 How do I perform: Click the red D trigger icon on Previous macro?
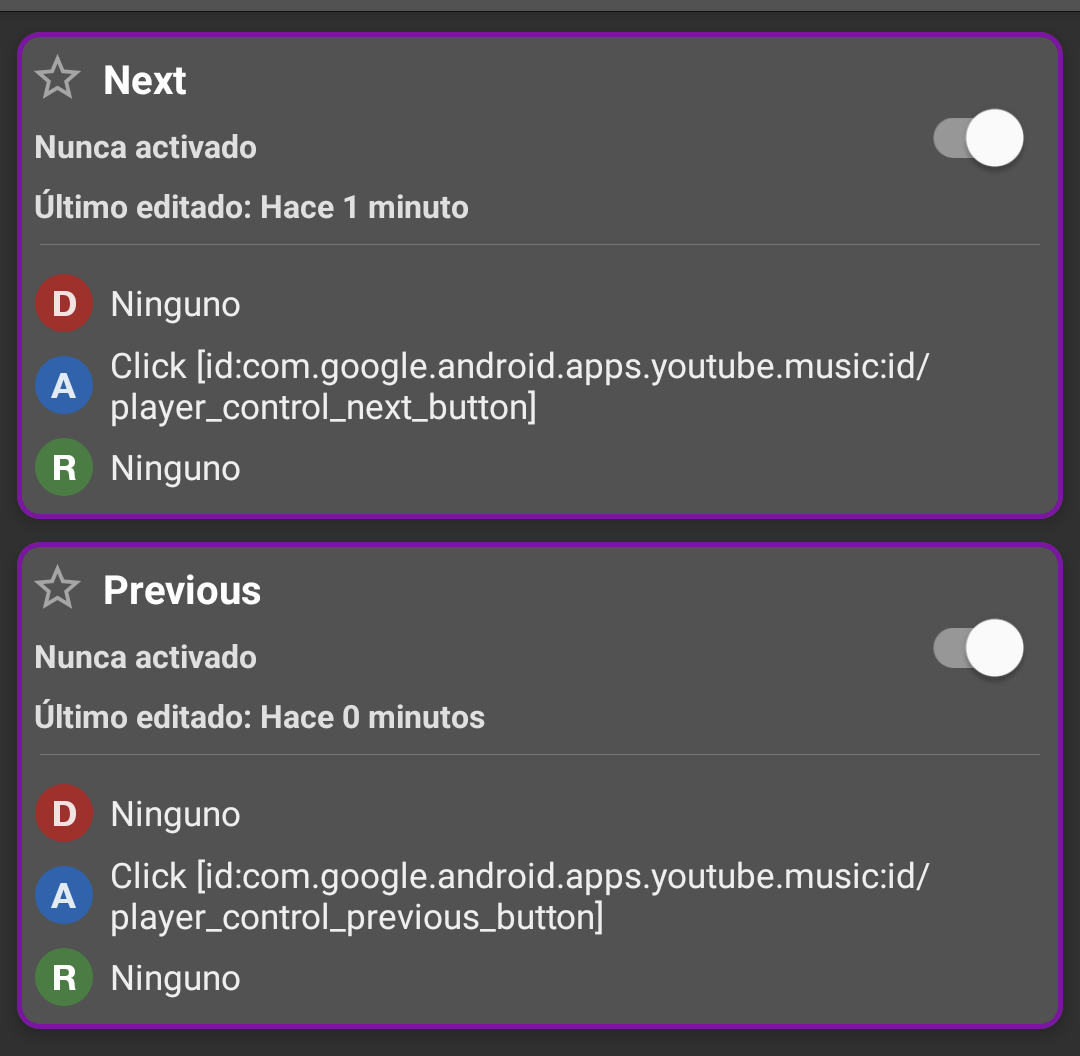pyautogui.click(x=63, y=813)
